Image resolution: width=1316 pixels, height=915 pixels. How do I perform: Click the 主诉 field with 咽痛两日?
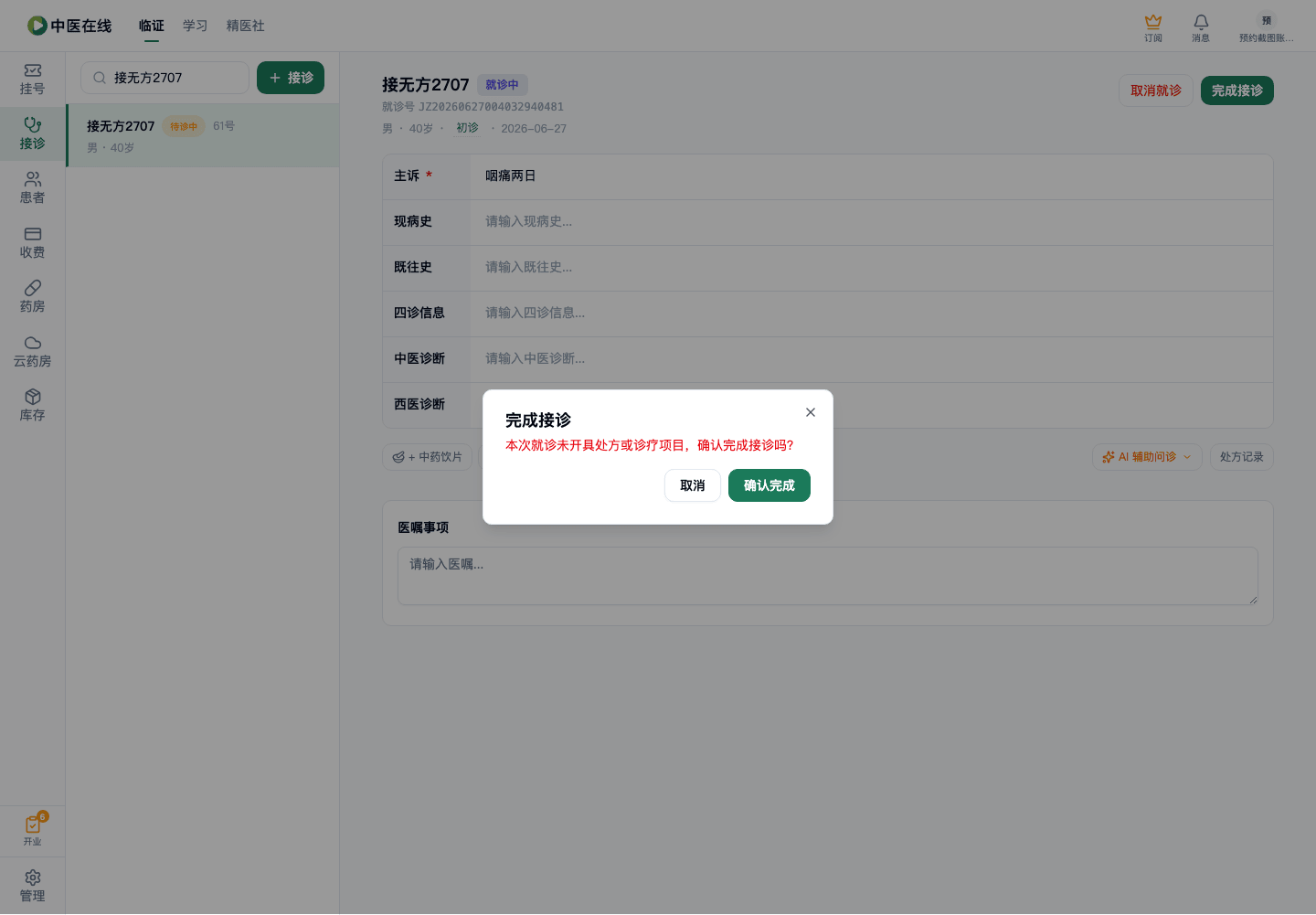(x=873, y=176)
